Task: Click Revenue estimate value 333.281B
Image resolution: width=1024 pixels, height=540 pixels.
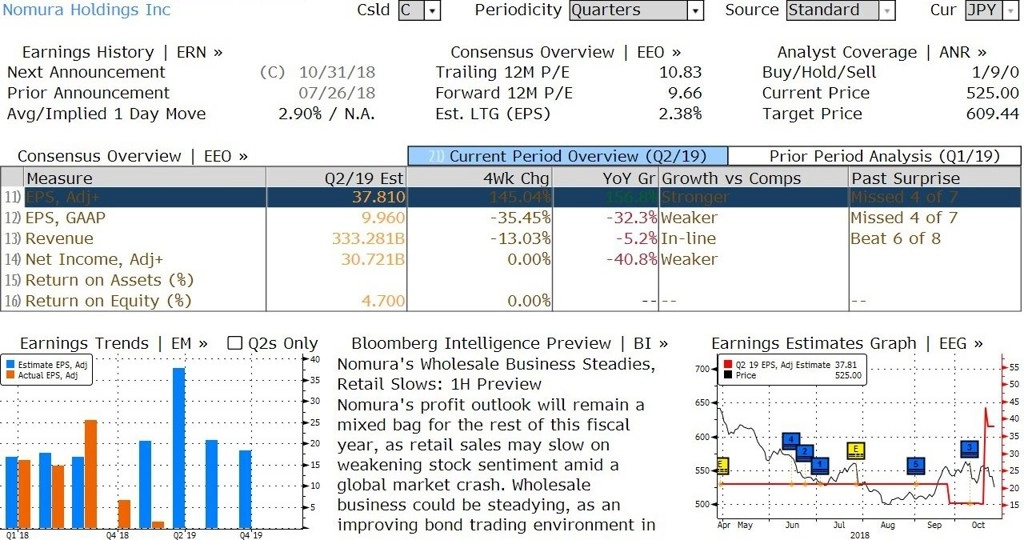Action: [x=368, y=239]
